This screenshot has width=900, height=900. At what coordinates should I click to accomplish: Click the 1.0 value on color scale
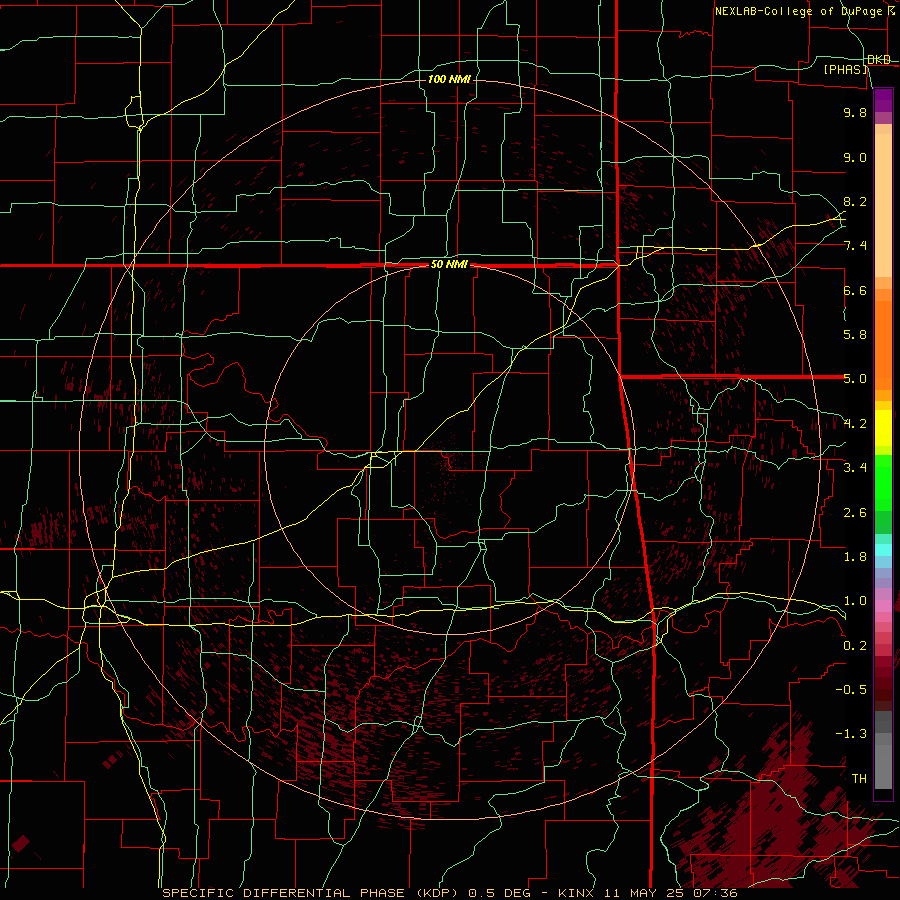tap(855, 601)
